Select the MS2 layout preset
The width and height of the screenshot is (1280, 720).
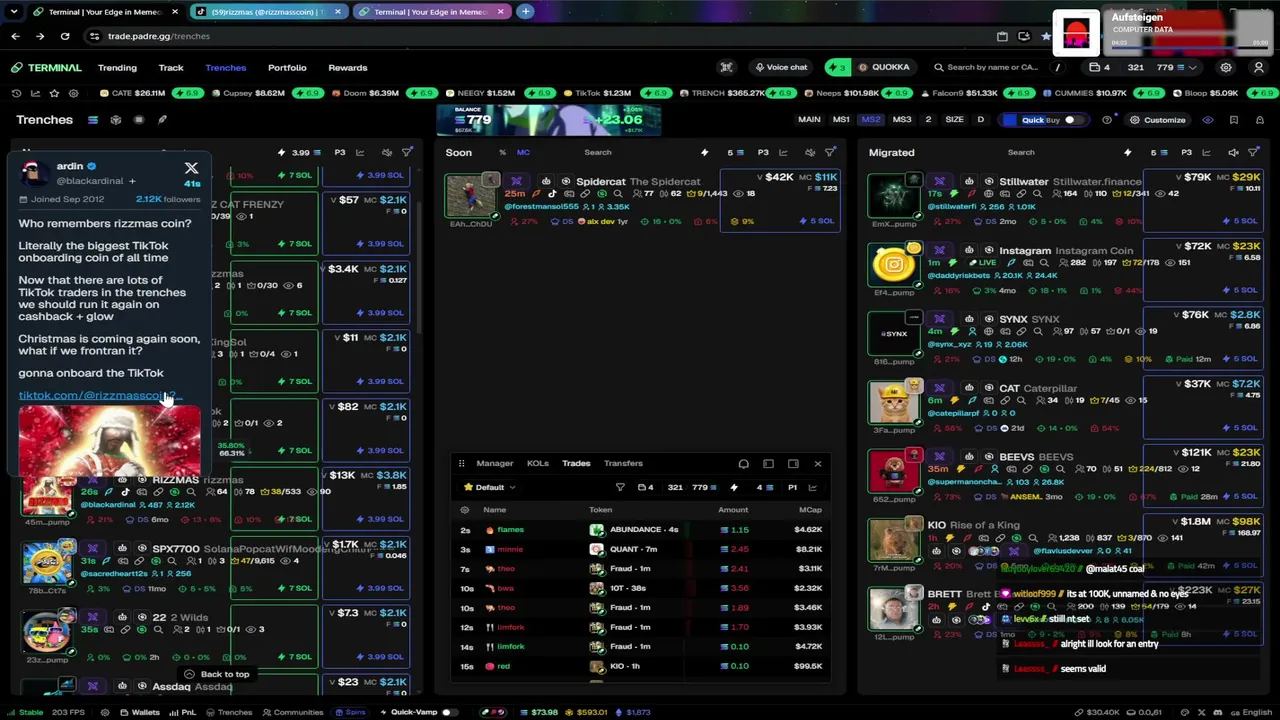pyautogui.click(x=871, y=120)
